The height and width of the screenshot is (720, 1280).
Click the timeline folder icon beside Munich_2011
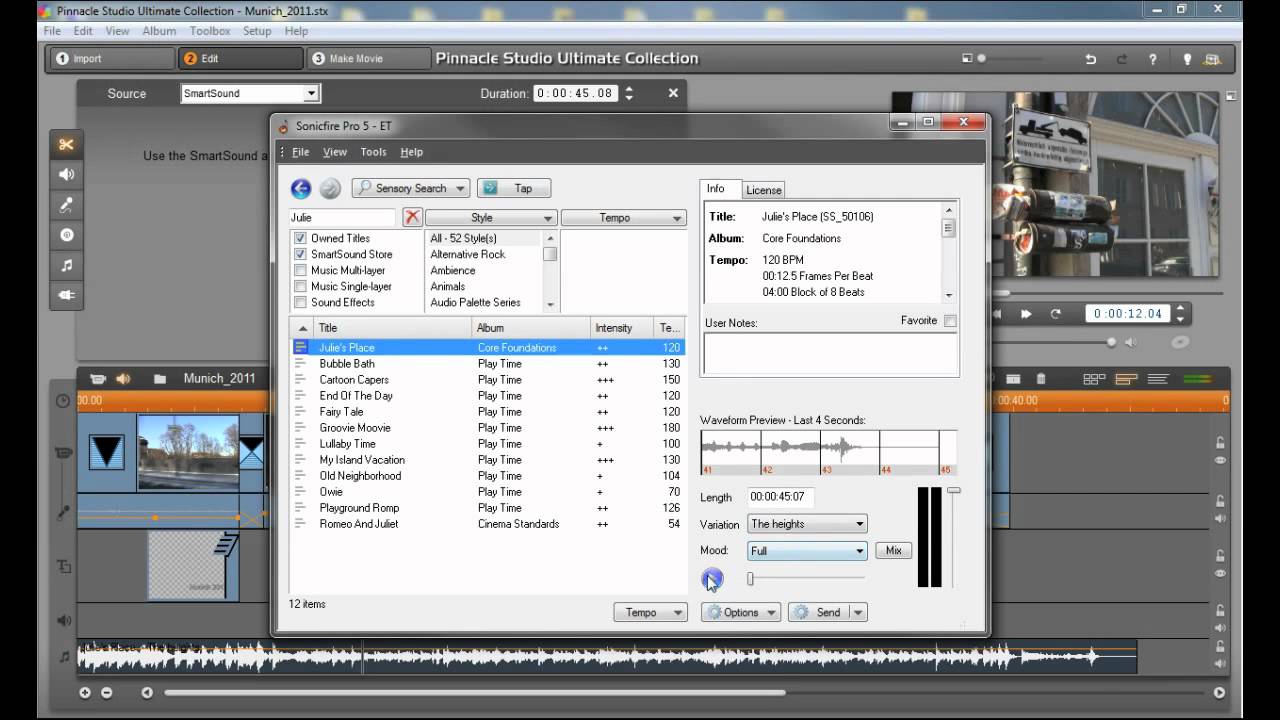tap(160, 379)
